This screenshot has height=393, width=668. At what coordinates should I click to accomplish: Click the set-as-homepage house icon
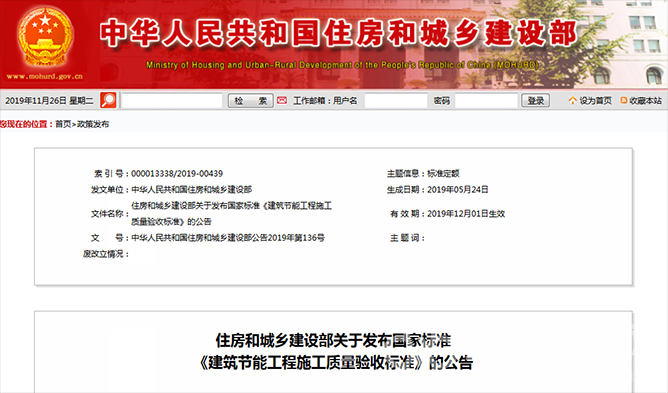pyautogui.click(x=573, y=101)
